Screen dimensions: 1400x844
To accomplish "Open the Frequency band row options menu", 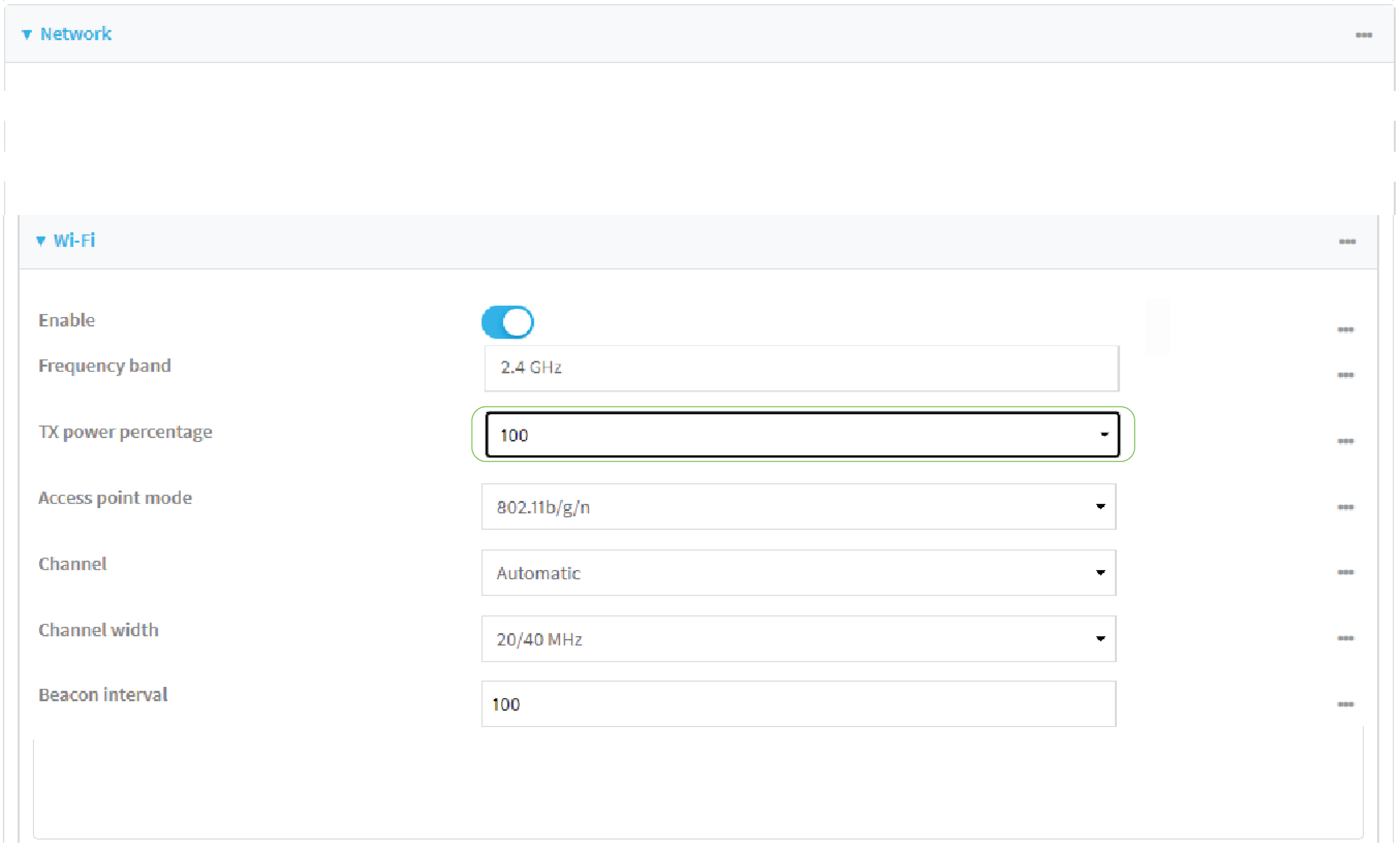I will point(1345,375).
